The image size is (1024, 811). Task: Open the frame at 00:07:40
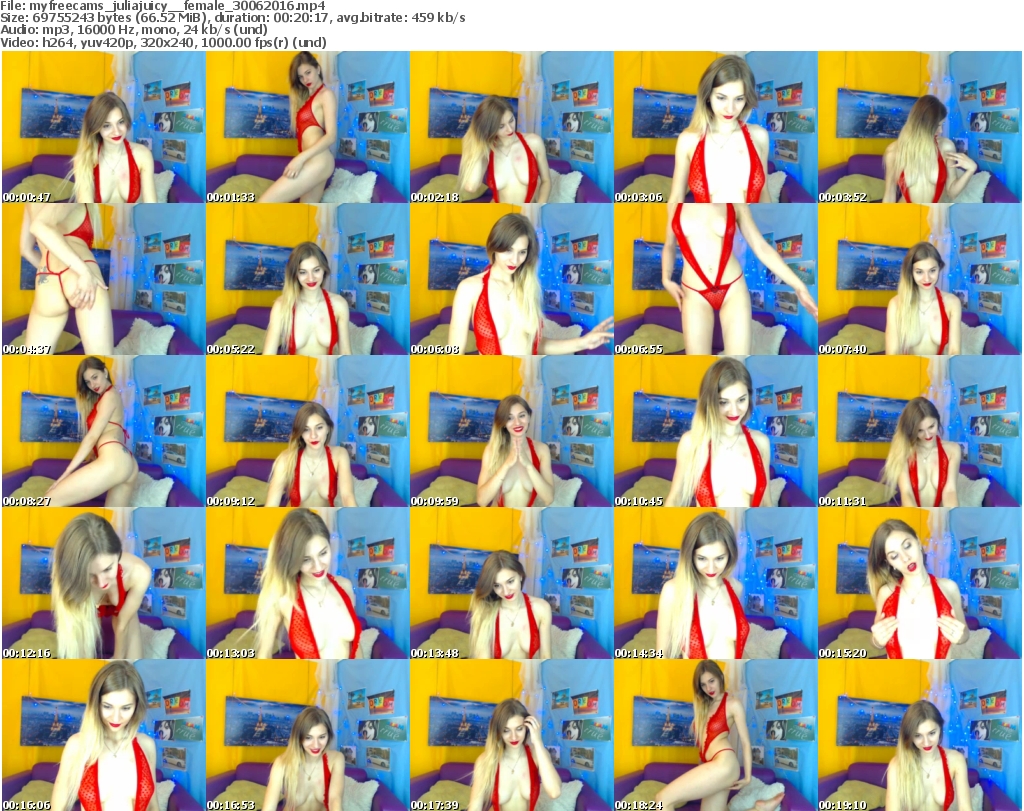(920, 279)
